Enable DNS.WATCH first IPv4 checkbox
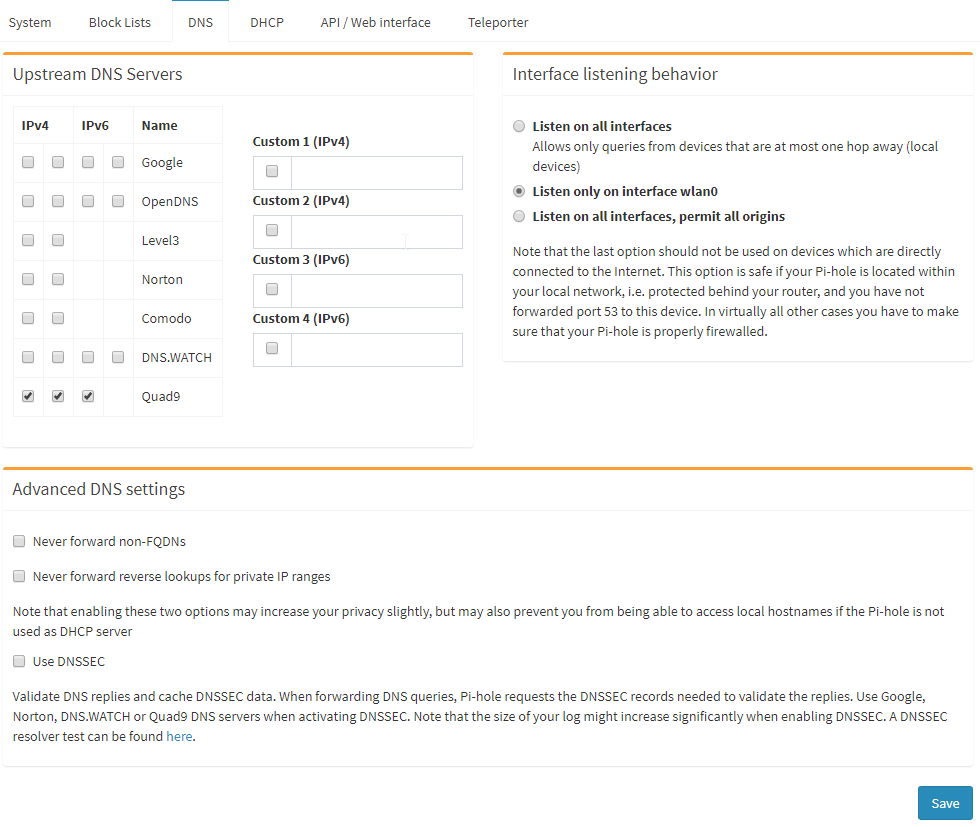Screen dimensions: 980x827 [x=28, y=357]
